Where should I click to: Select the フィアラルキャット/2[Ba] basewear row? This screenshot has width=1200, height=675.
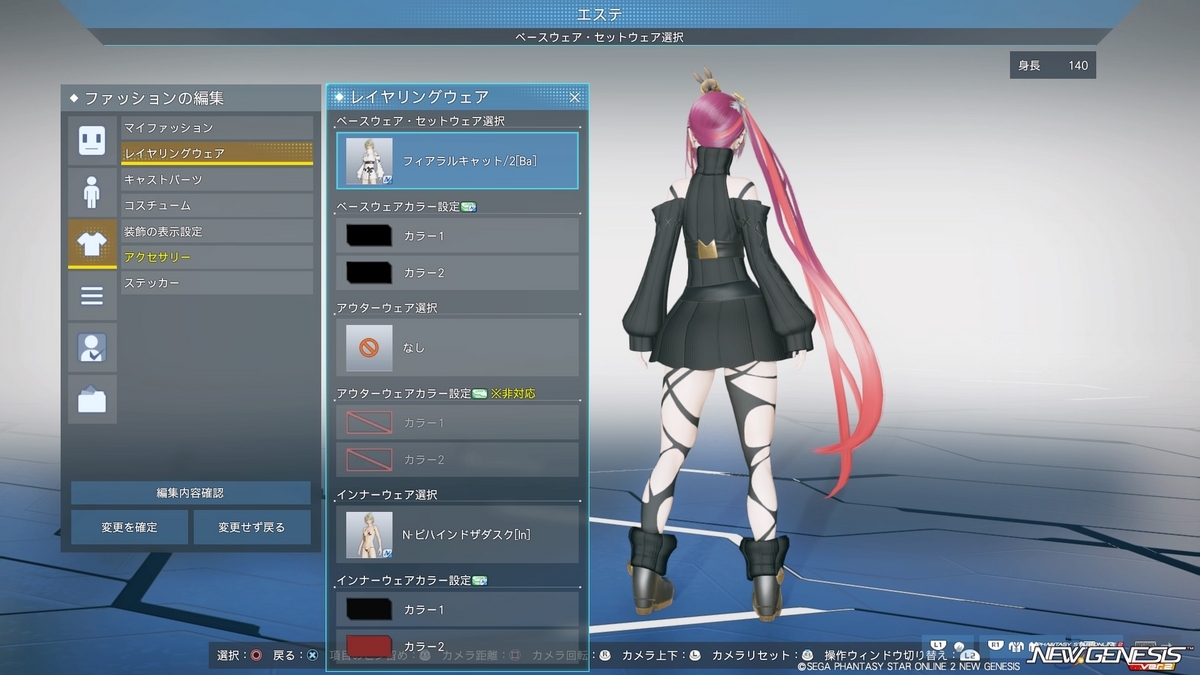pos(457,160)
